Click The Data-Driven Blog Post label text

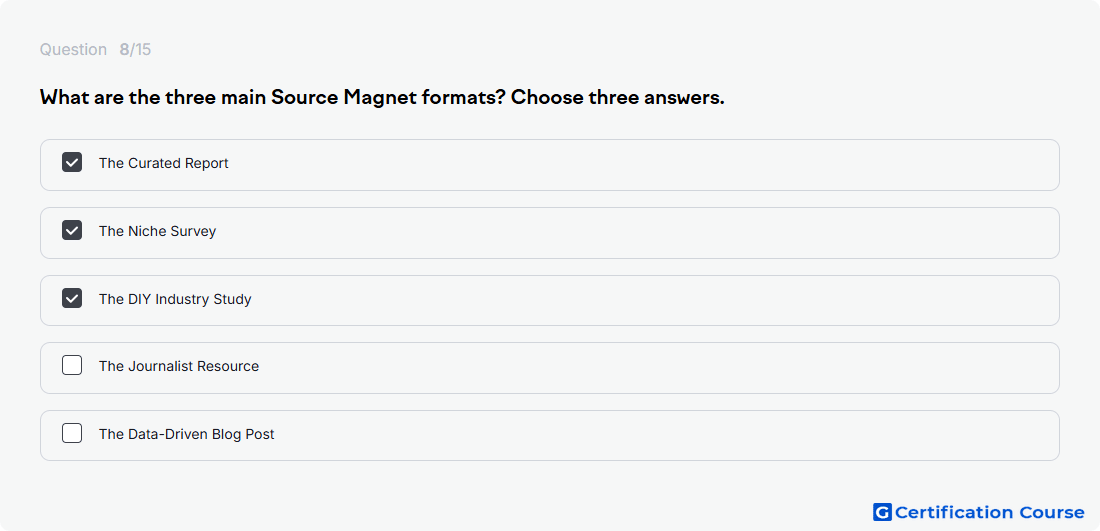point(187,434)
